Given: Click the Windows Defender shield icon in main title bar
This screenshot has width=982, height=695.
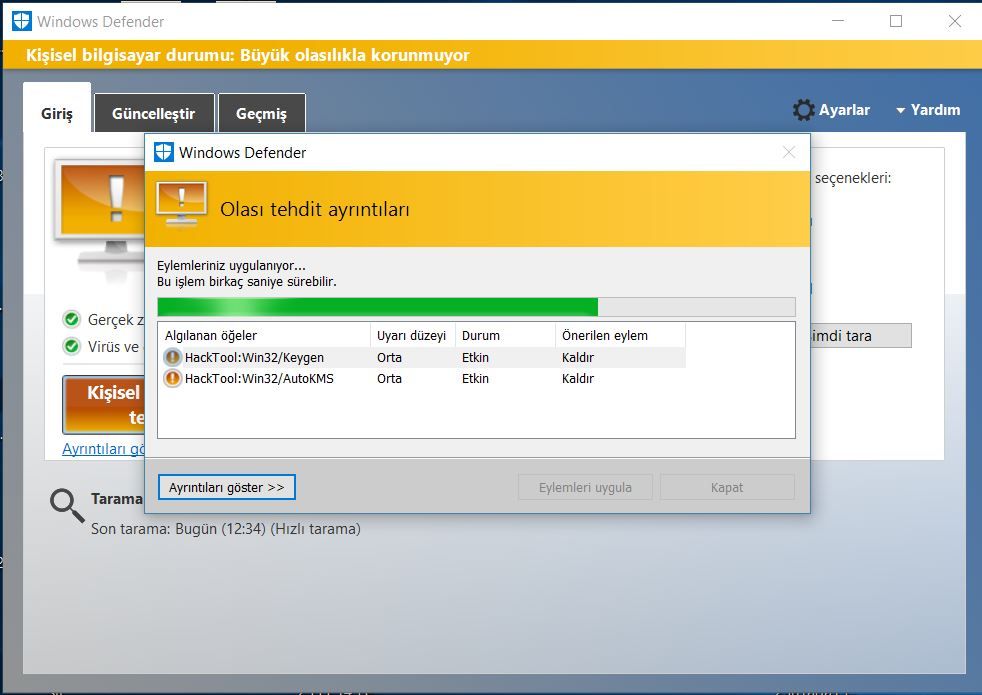Looking at the screenshot, I should (x=22, y=21).
